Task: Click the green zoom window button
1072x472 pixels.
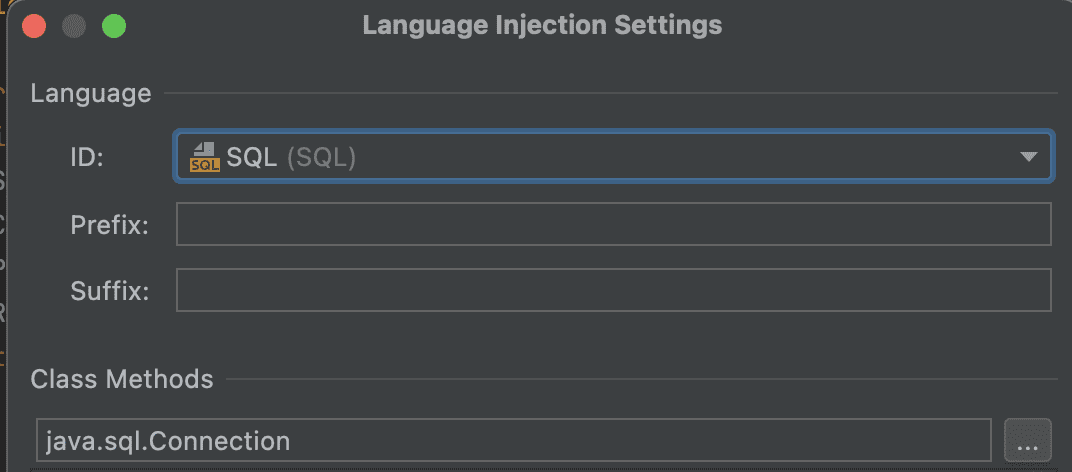Action: tap(114, 25)
